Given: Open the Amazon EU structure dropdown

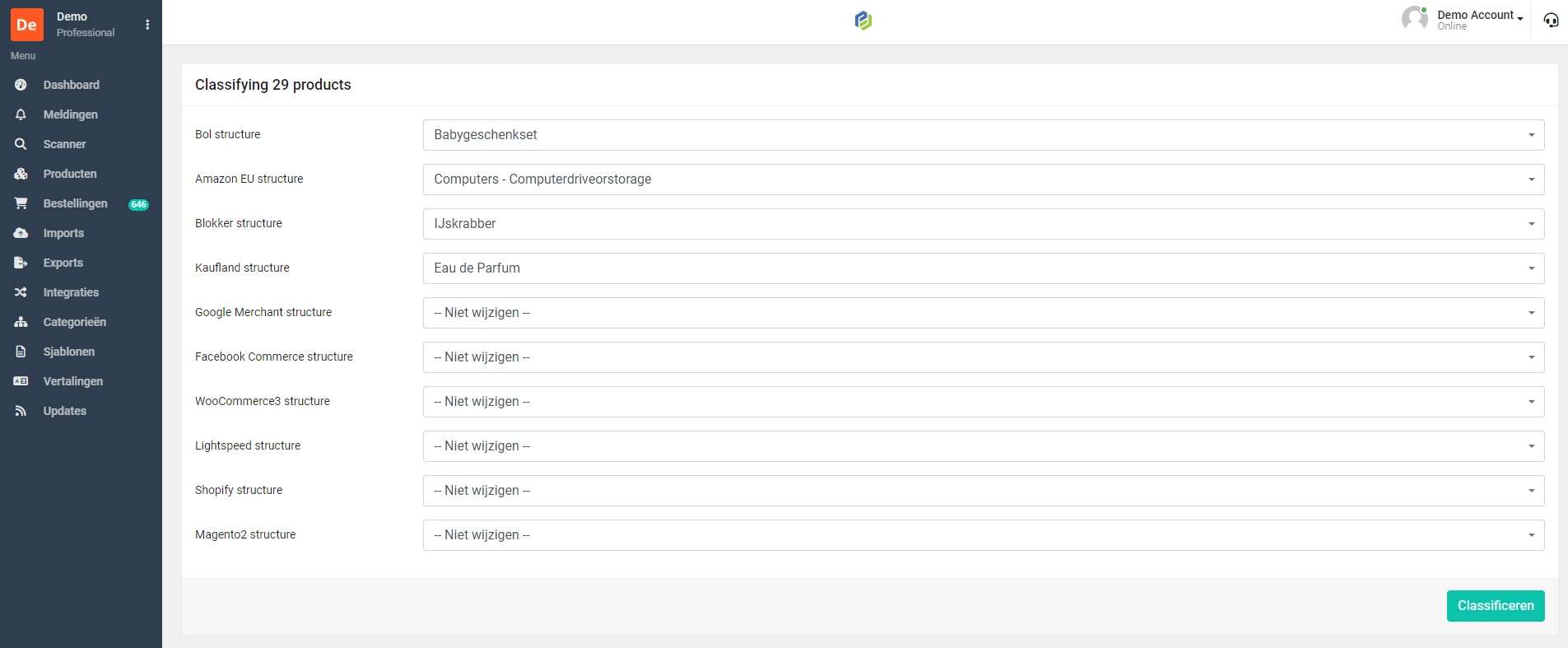Looking at the screenshot, I should 983,179.
